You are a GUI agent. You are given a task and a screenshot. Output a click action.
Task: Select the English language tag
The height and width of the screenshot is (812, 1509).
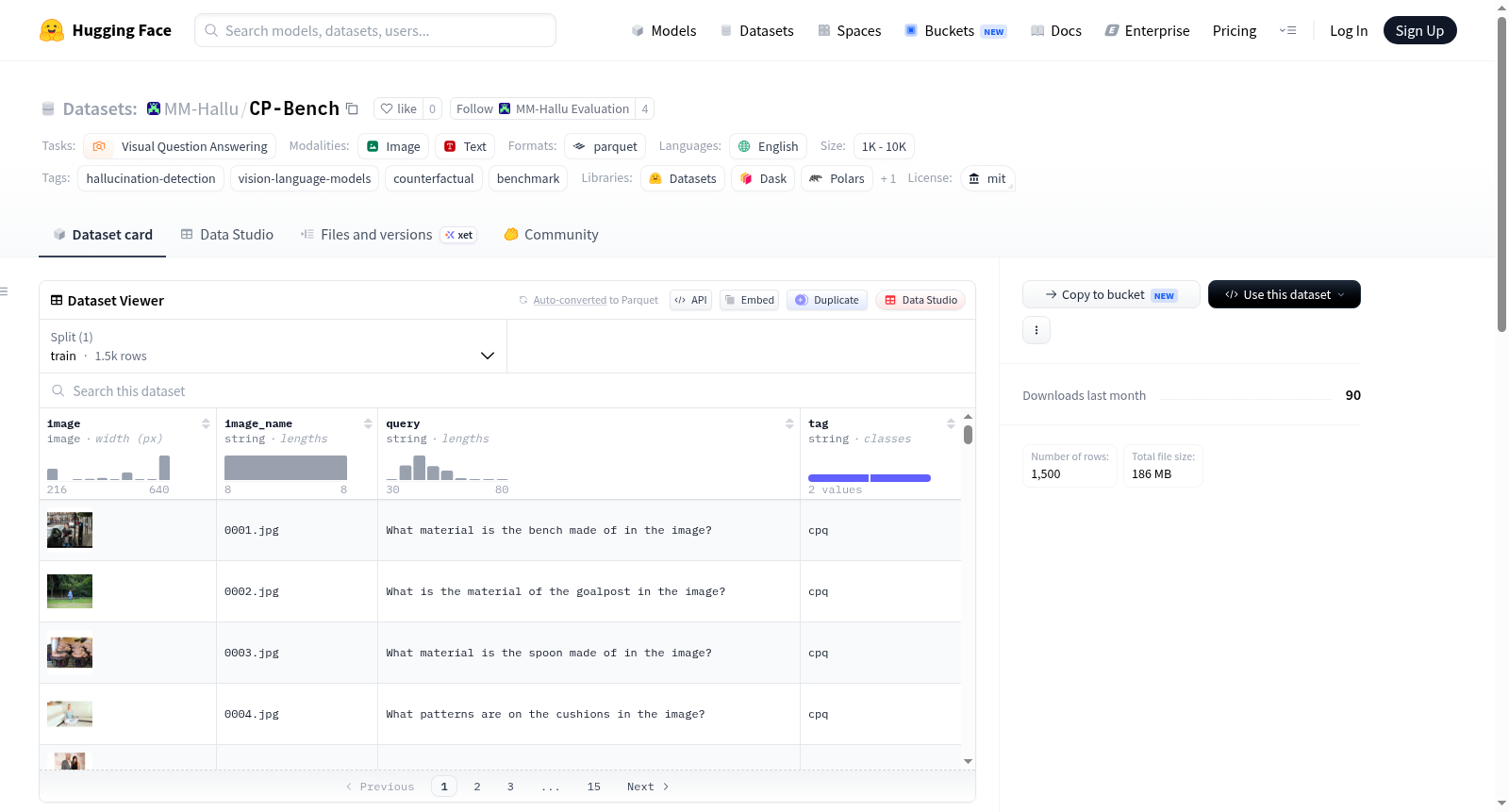tap(768, 146)
